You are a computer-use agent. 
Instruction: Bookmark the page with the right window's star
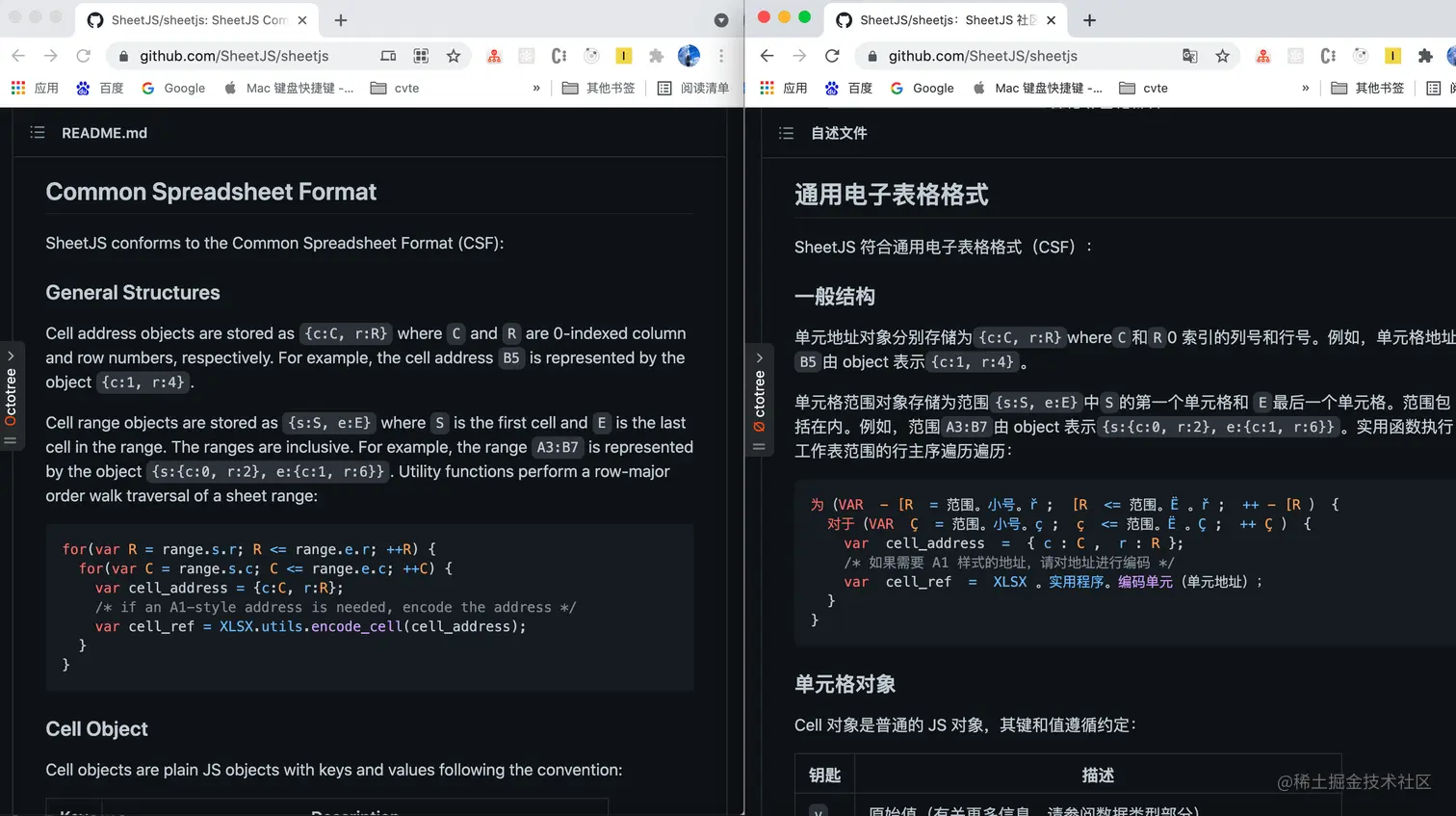pyautogui.click(x=1223, y=56)
